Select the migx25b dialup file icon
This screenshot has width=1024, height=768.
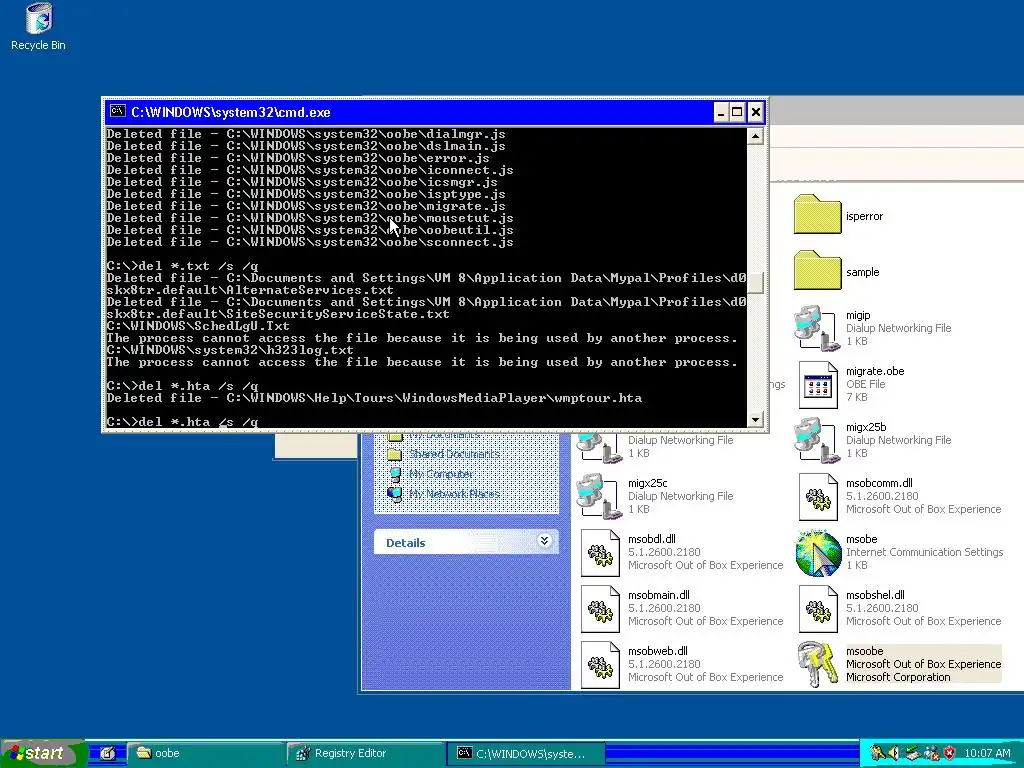tap(816, 440)
